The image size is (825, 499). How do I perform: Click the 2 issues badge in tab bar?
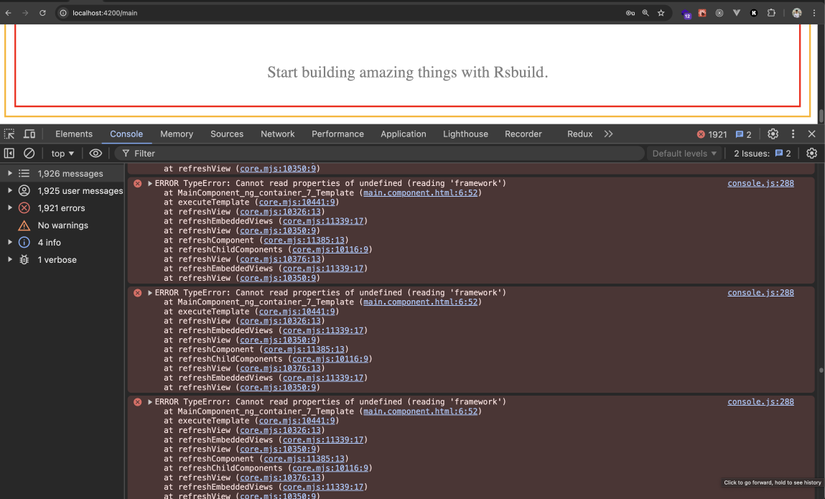[743, 134]
